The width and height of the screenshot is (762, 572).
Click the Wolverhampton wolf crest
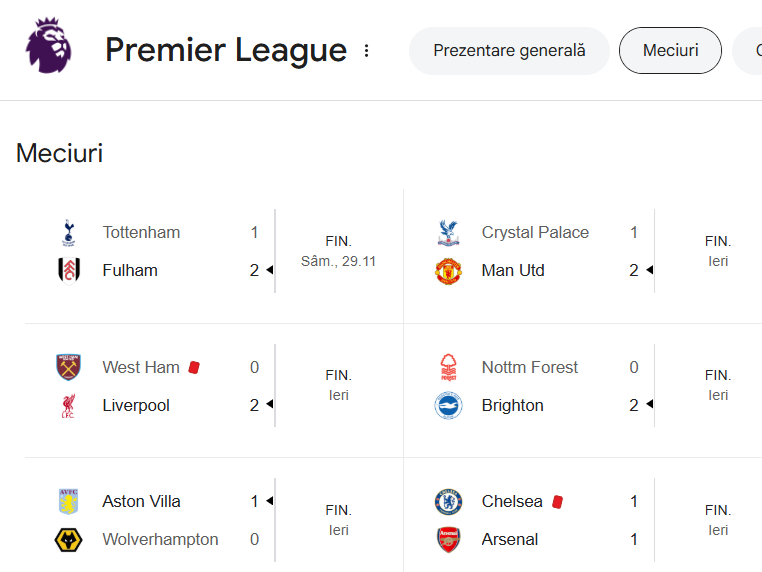point(68,540)
